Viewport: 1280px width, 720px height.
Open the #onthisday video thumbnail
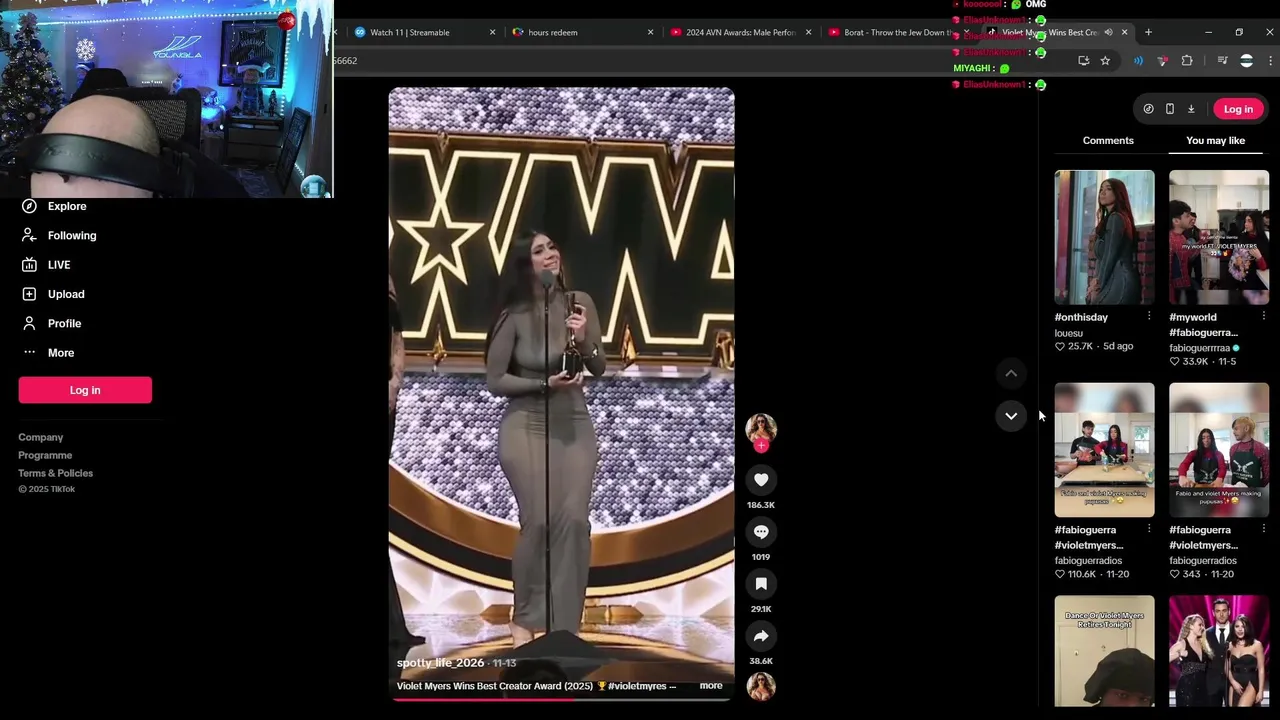coord(1104,237)
